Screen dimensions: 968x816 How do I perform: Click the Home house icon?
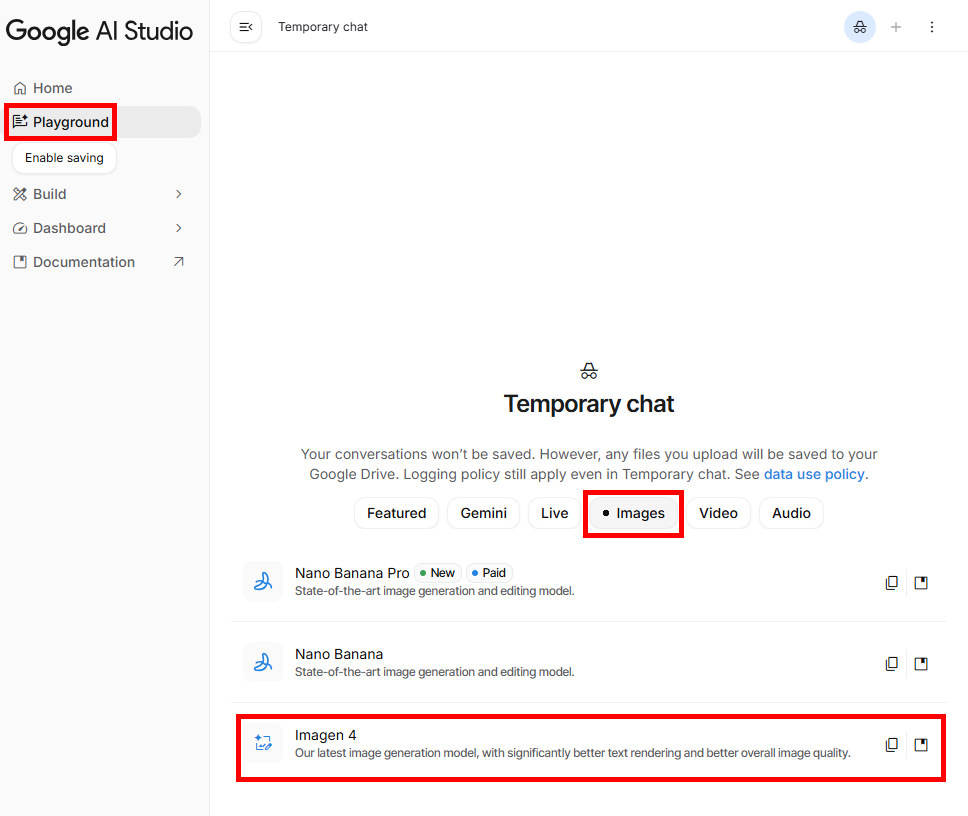coord(20,88)
